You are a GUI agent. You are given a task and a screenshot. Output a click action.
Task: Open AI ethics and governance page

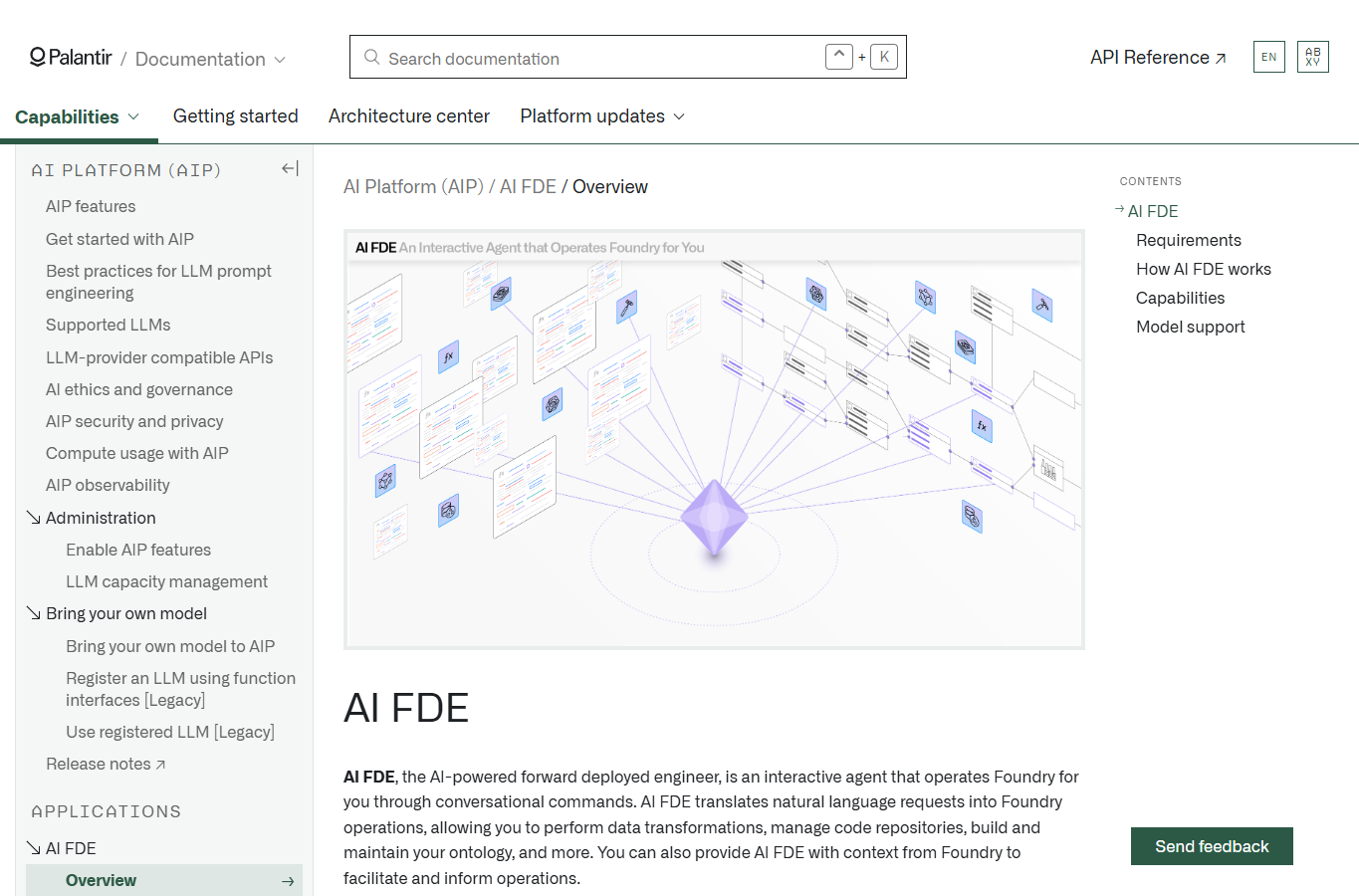pos(139,389)
